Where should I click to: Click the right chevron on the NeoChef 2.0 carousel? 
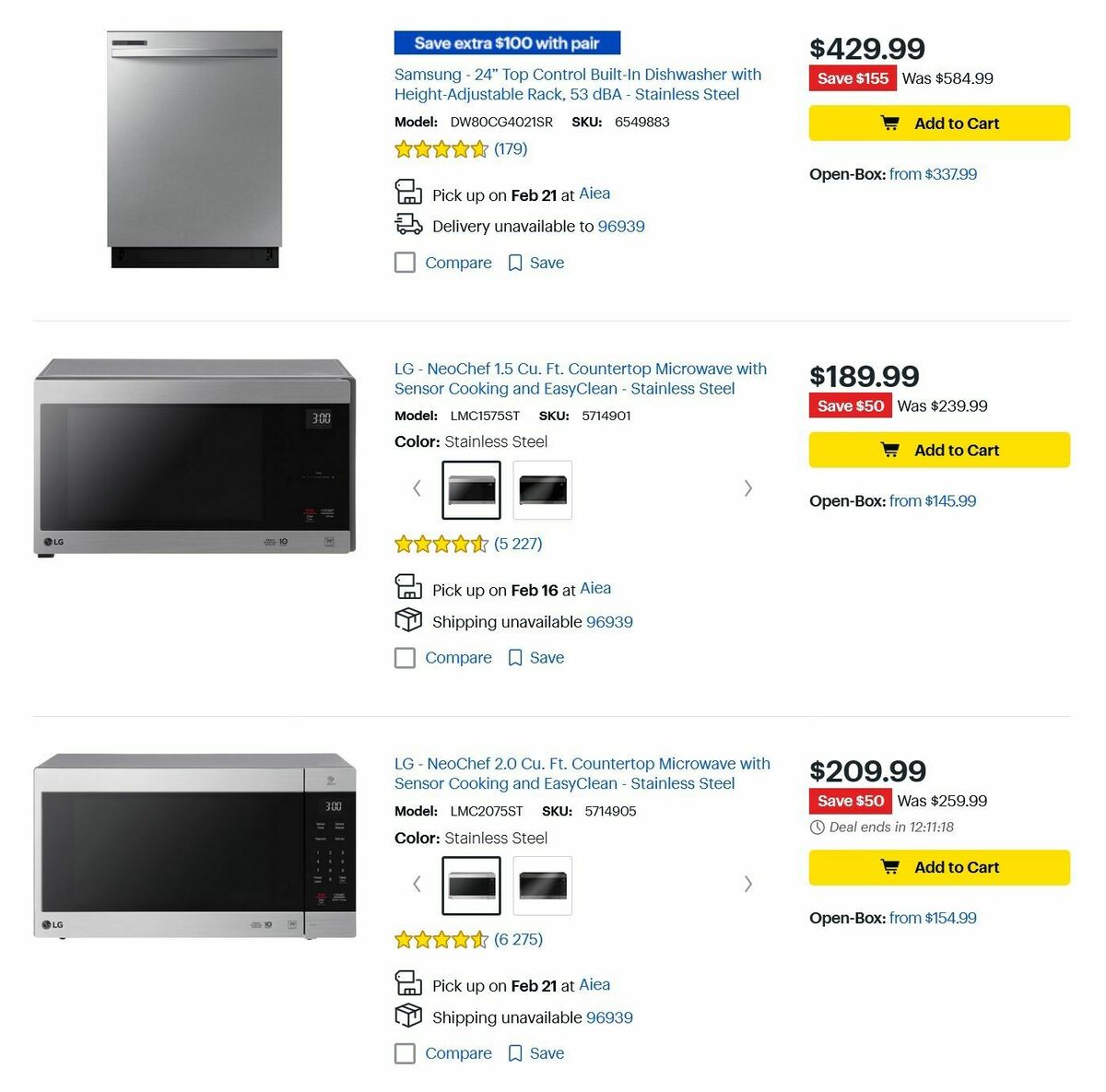748,884
